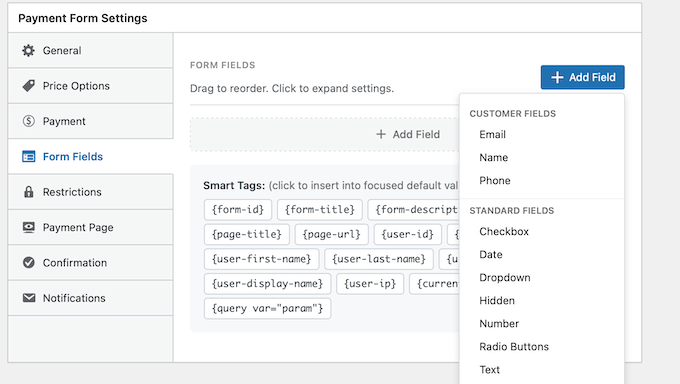Insert the {user-last-name} smart tag
Screen dimensions: 680x384
click(379, 259)
